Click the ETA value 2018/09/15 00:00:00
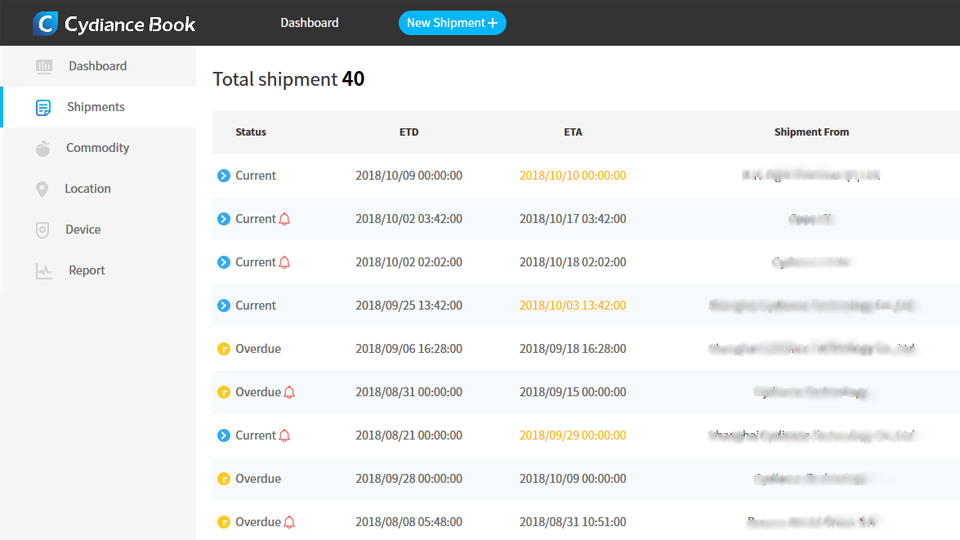Image resolution: width=960 pixels, height=540 pixels. [572, 392]
